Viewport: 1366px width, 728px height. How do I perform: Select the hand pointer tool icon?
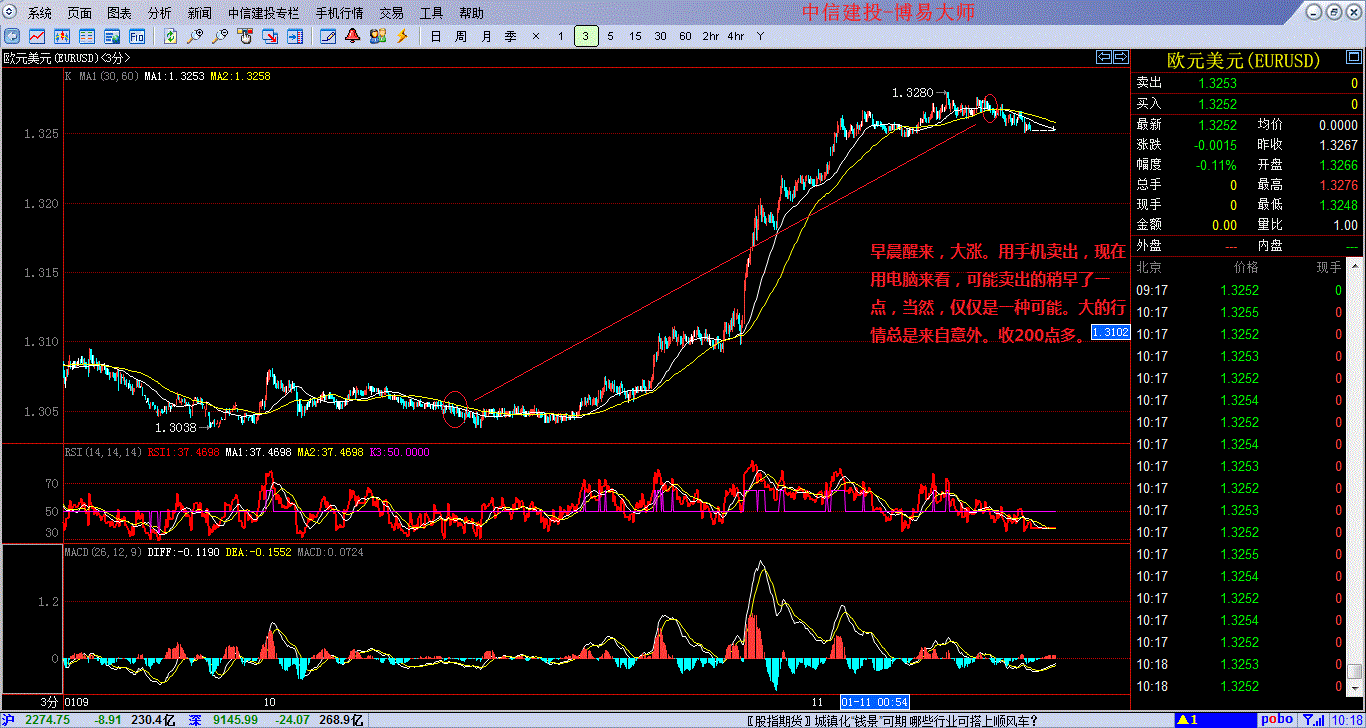coord(245,36)
